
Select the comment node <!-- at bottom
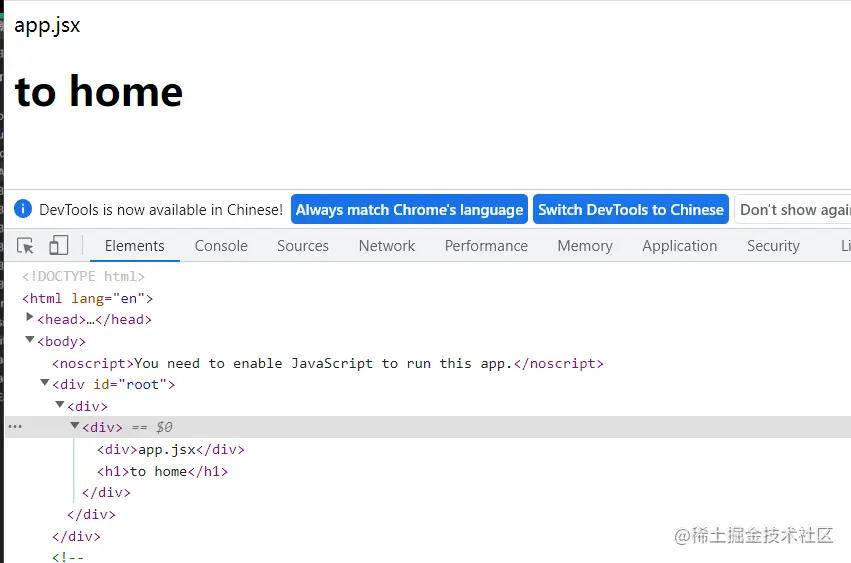point(68,557)
